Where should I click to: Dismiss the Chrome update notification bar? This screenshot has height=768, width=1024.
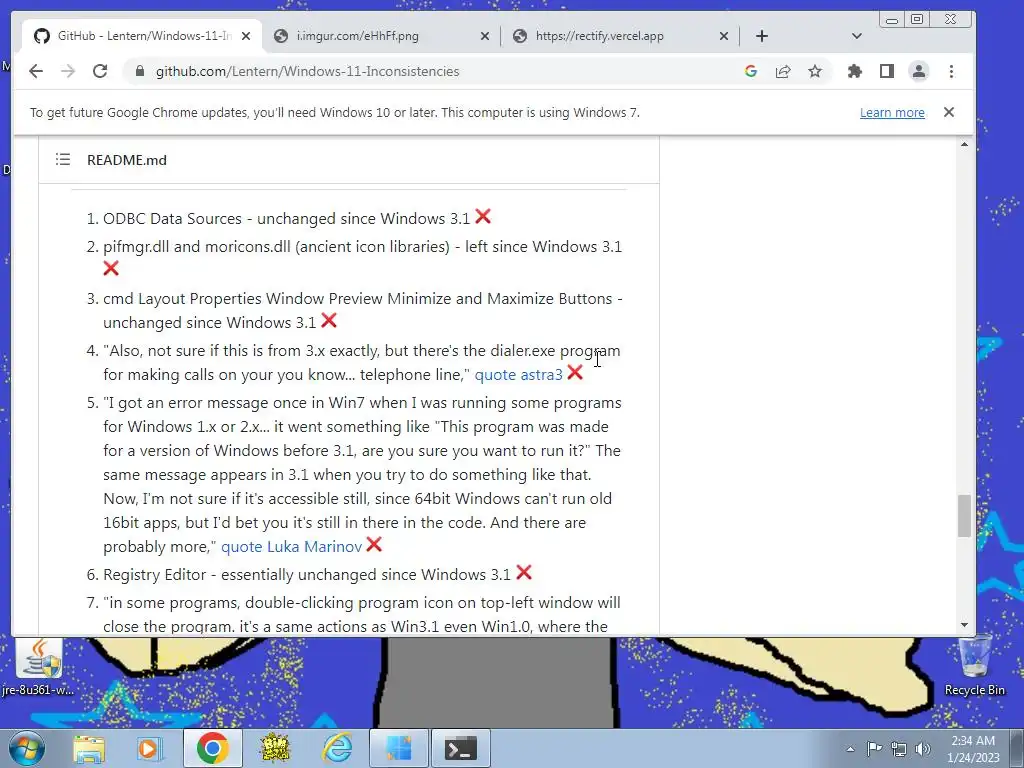949,112
